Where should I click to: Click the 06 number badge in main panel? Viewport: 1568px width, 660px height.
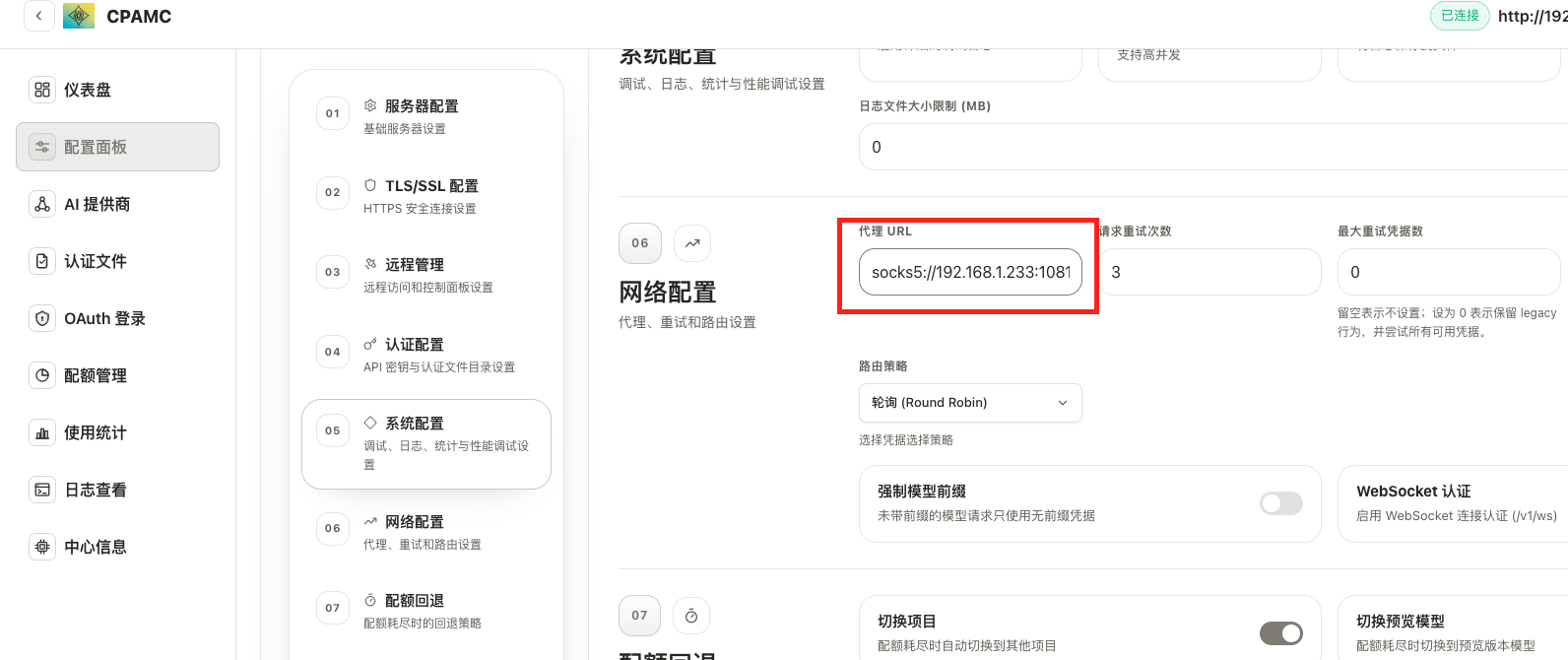pyautogui.click(x=640, y=243)
